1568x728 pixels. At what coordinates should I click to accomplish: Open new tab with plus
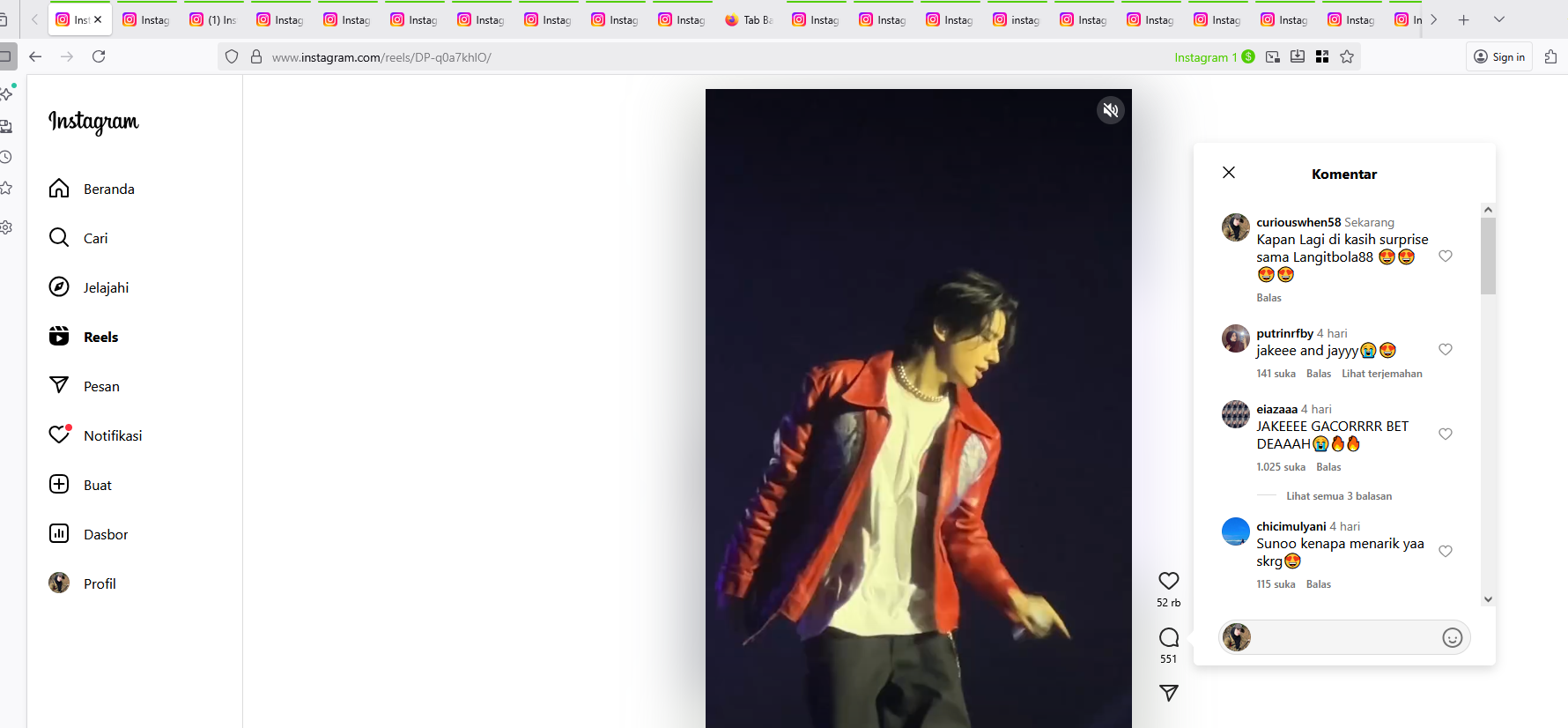coord(1463,19)
